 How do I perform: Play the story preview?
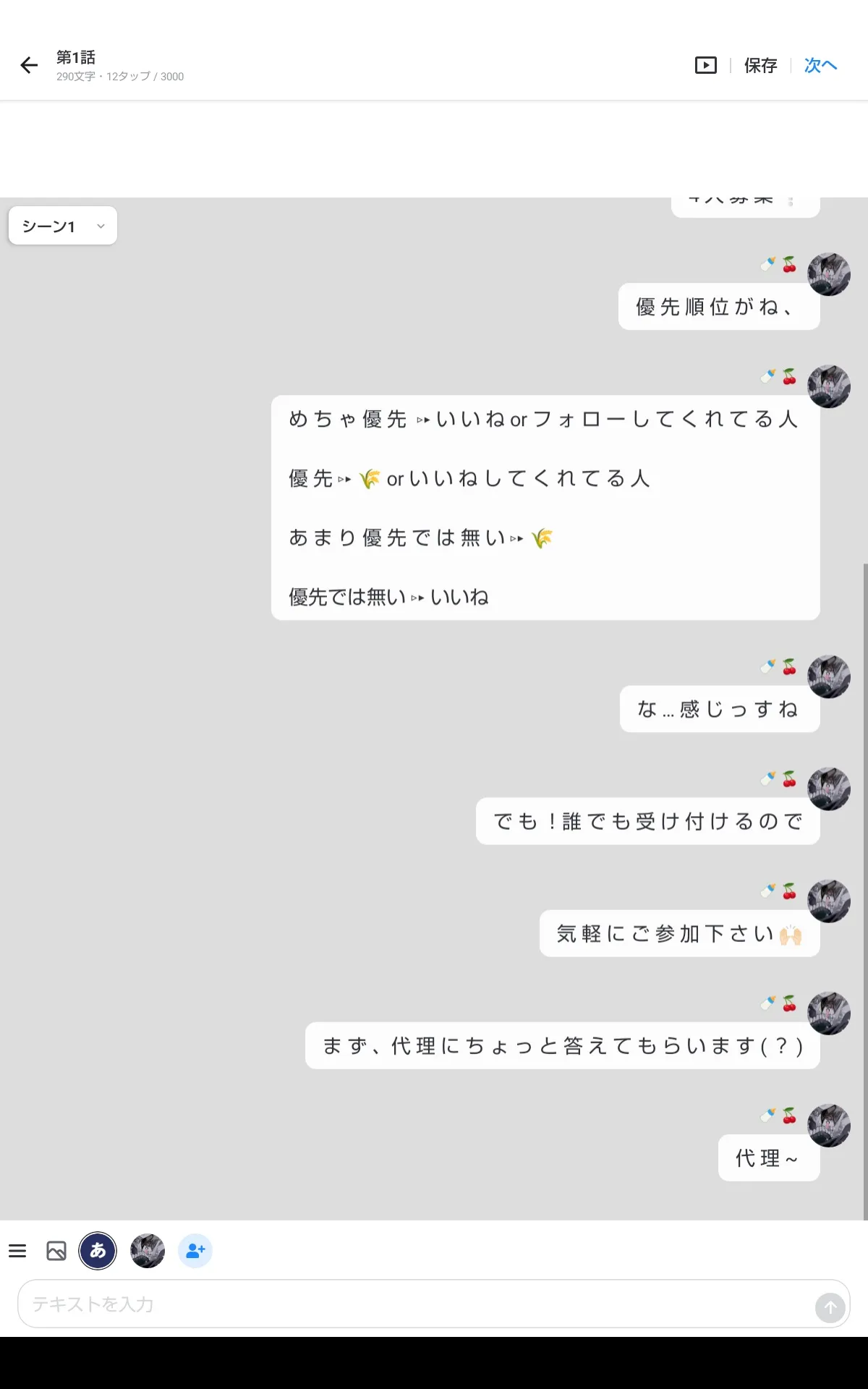click(x=705, y=66)
